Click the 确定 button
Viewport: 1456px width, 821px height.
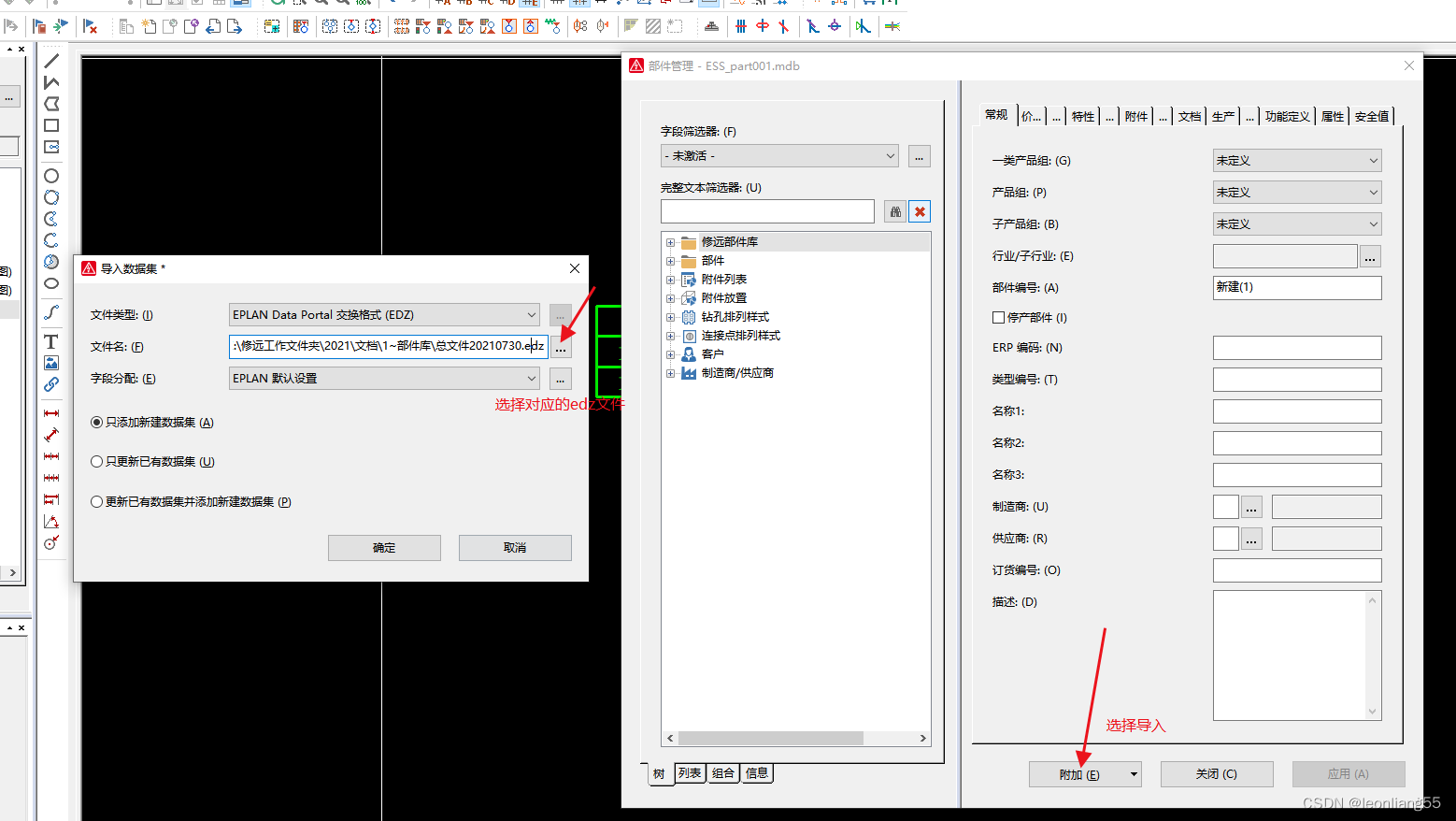click(384, 548)
